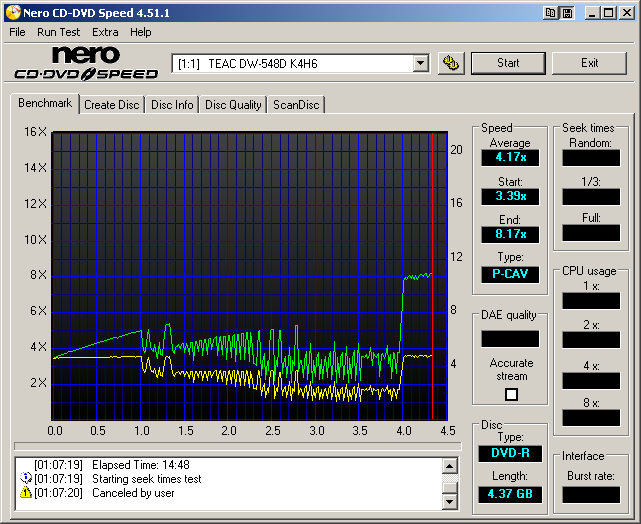Click the DVD-R disc type value
Screen dimensions: 641x524
pyautogui.click(x=510, y=453)
